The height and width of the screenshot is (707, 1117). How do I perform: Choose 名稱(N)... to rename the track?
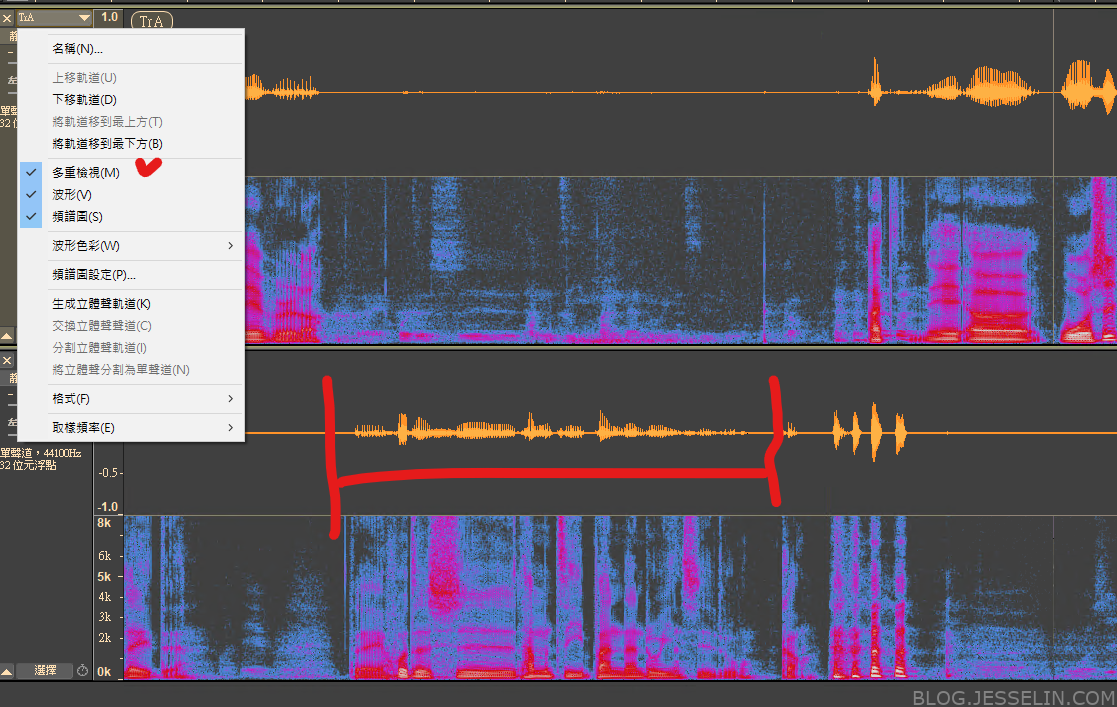[x=131, y=49]
